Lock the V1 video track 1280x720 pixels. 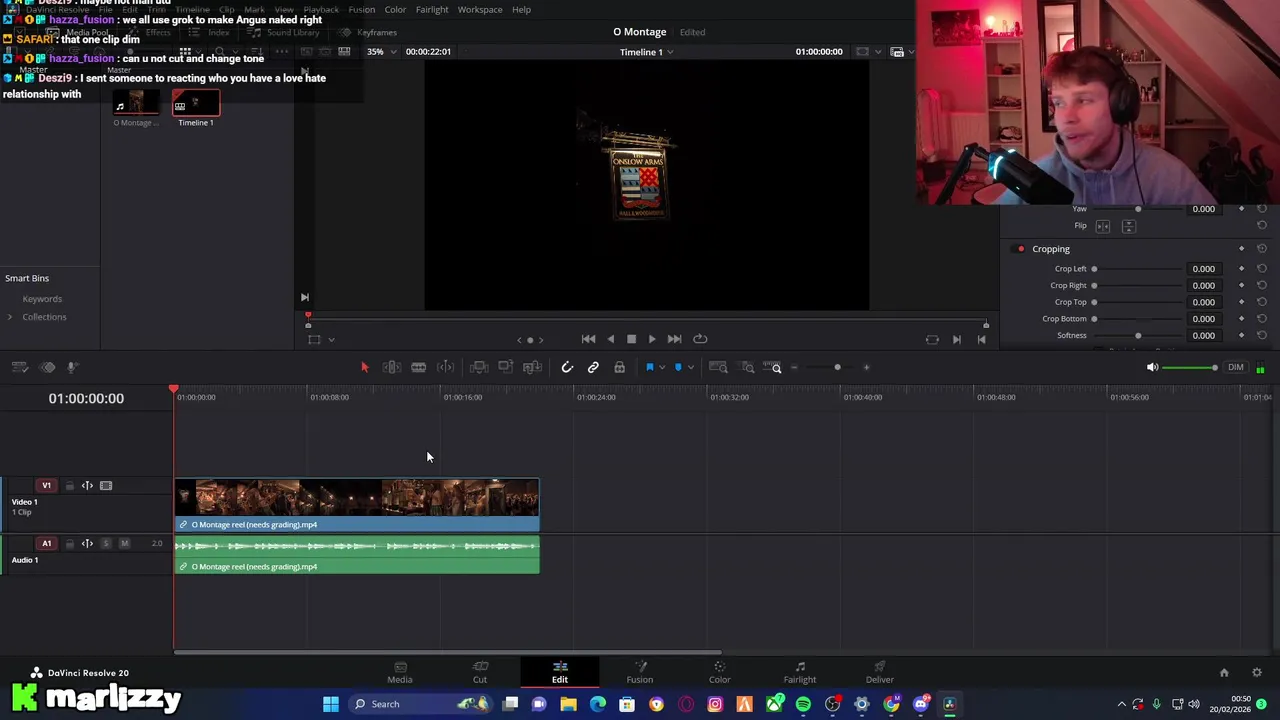pos(69,485)
